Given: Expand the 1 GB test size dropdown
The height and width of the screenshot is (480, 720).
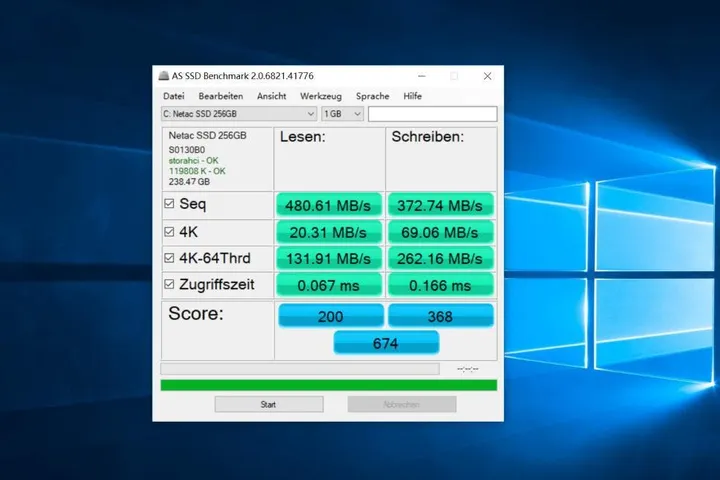Looking at the screenshot, I should click(x=358, y=114).
